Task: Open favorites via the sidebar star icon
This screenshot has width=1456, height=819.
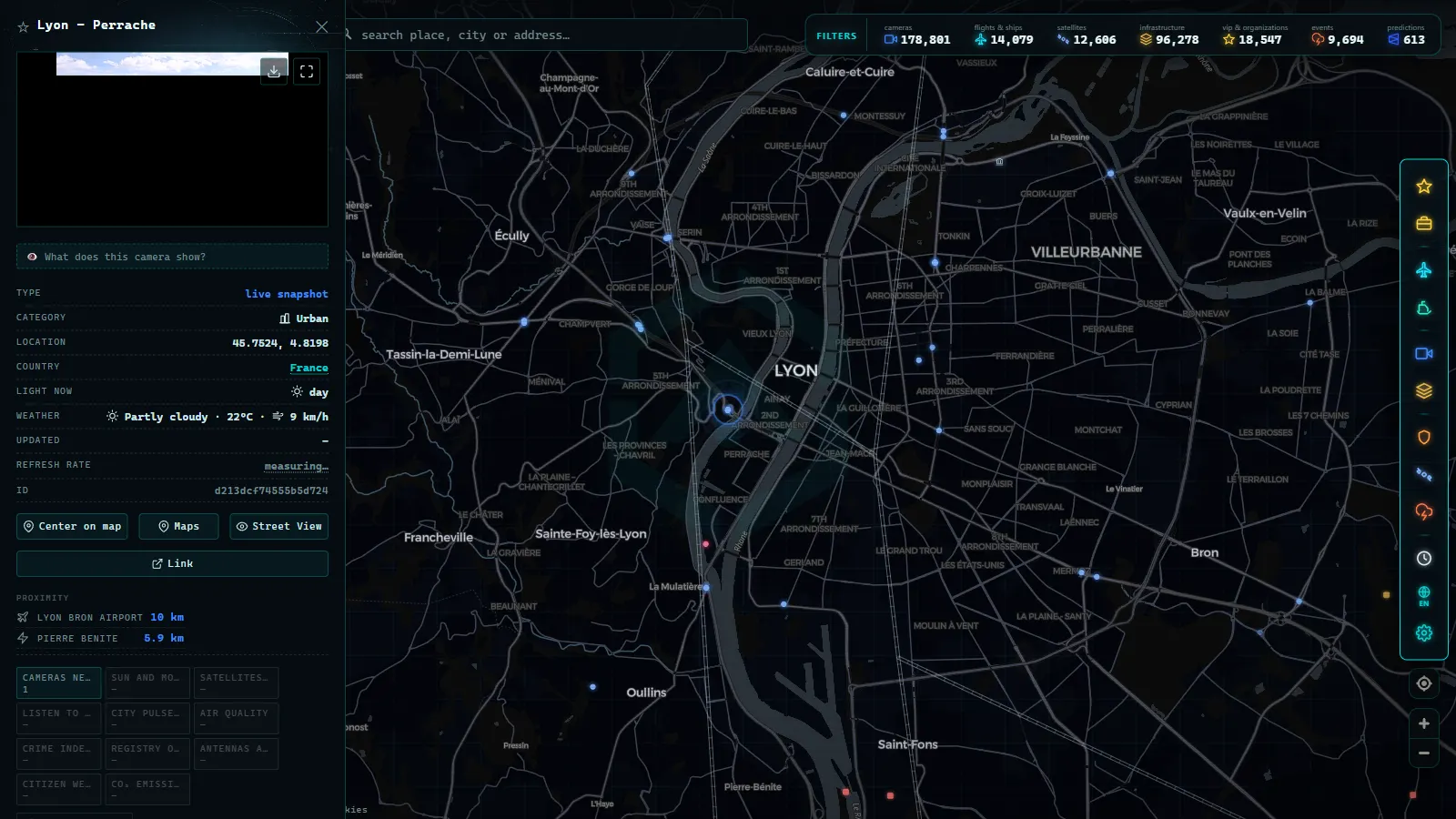Action: pyautogui.click(x=1424, y=187)
